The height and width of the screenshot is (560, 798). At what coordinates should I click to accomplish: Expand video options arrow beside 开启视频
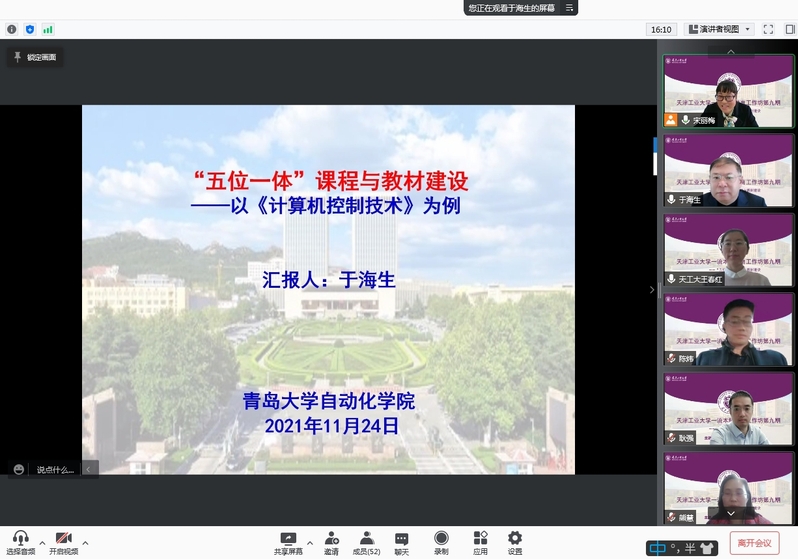coord(85,543)
